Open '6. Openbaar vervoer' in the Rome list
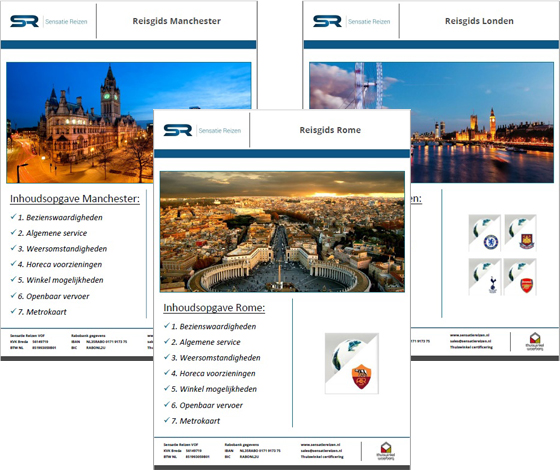The image size is (560, 470). coord(207,405)
